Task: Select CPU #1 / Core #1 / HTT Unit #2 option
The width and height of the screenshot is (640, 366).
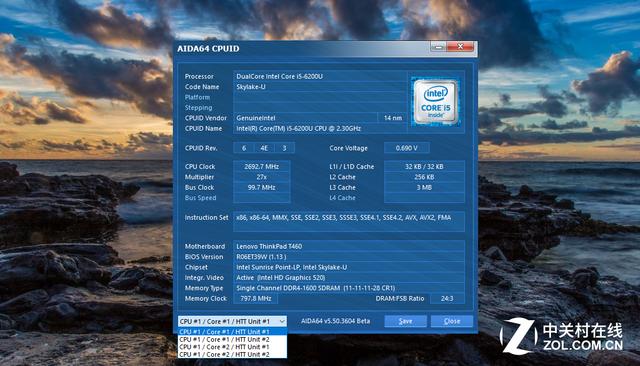Action: pos(232,339)
